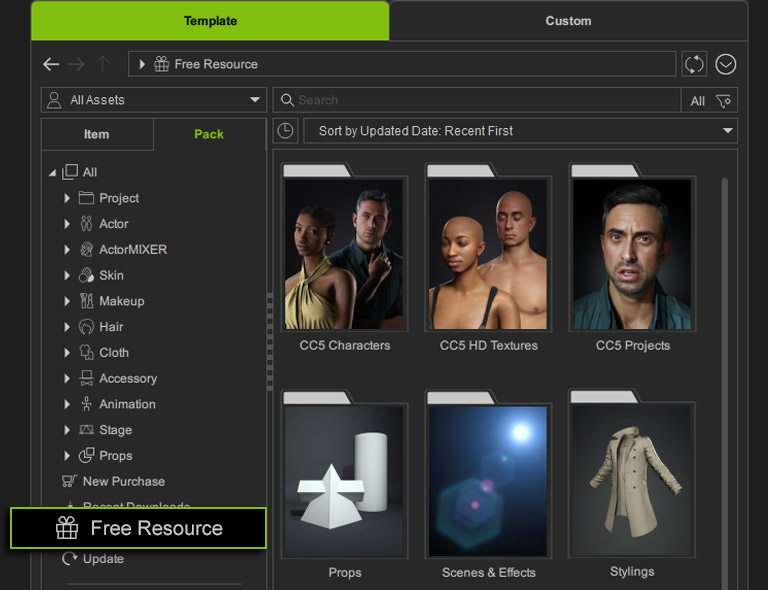The image size is (768, 590).
Task: Open the Stylings folder thumbnail
Action: click(631, 480)
